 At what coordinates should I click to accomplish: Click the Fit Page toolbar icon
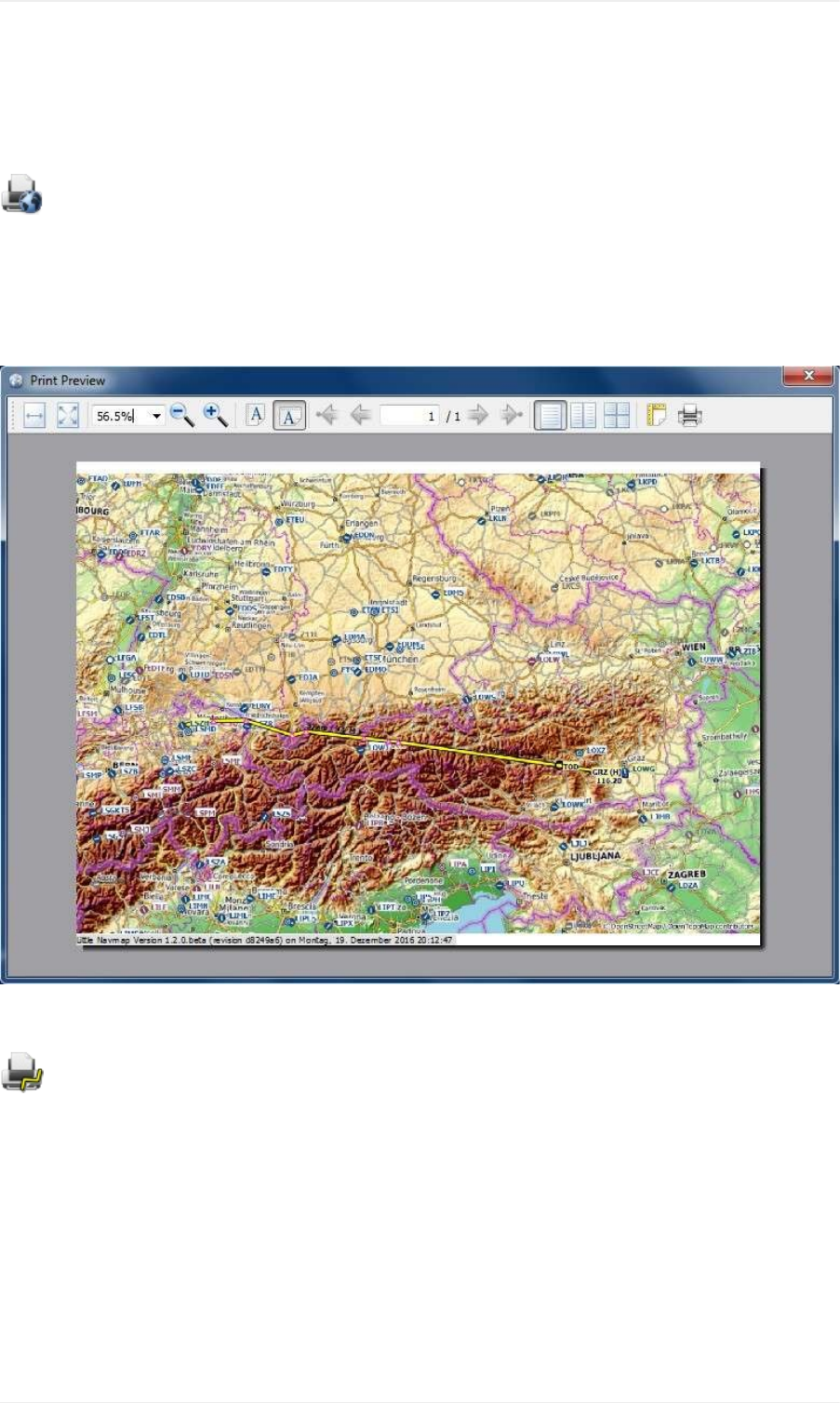click(x=68, y=415)
